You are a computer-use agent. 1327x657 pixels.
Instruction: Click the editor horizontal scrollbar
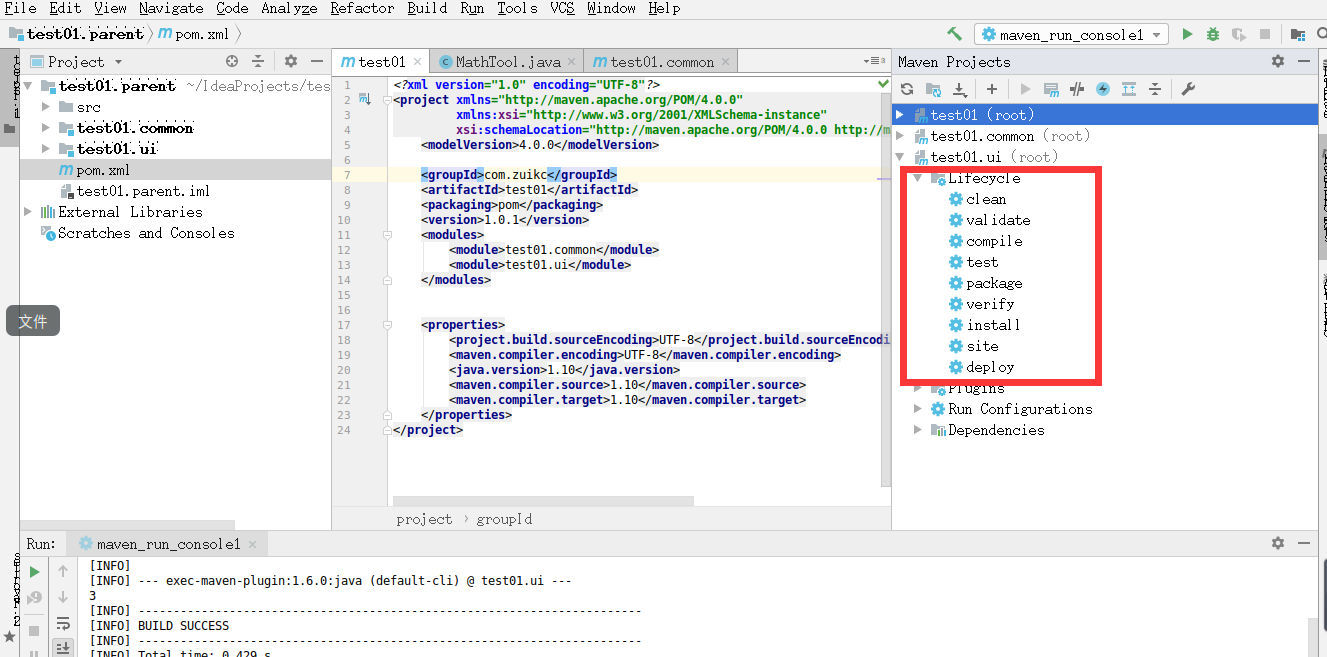pos(543,500)
